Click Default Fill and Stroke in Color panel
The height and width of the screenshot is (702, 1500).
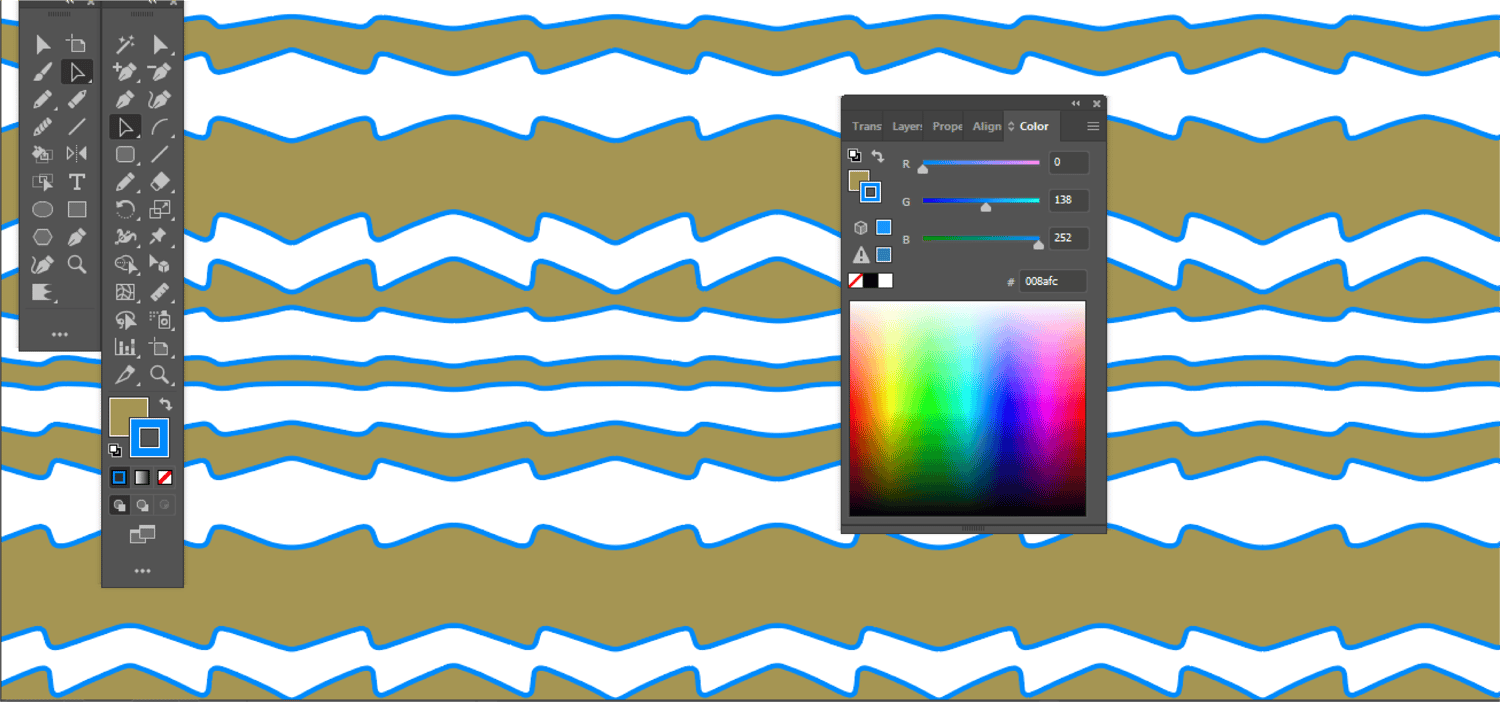coord(854,155)
